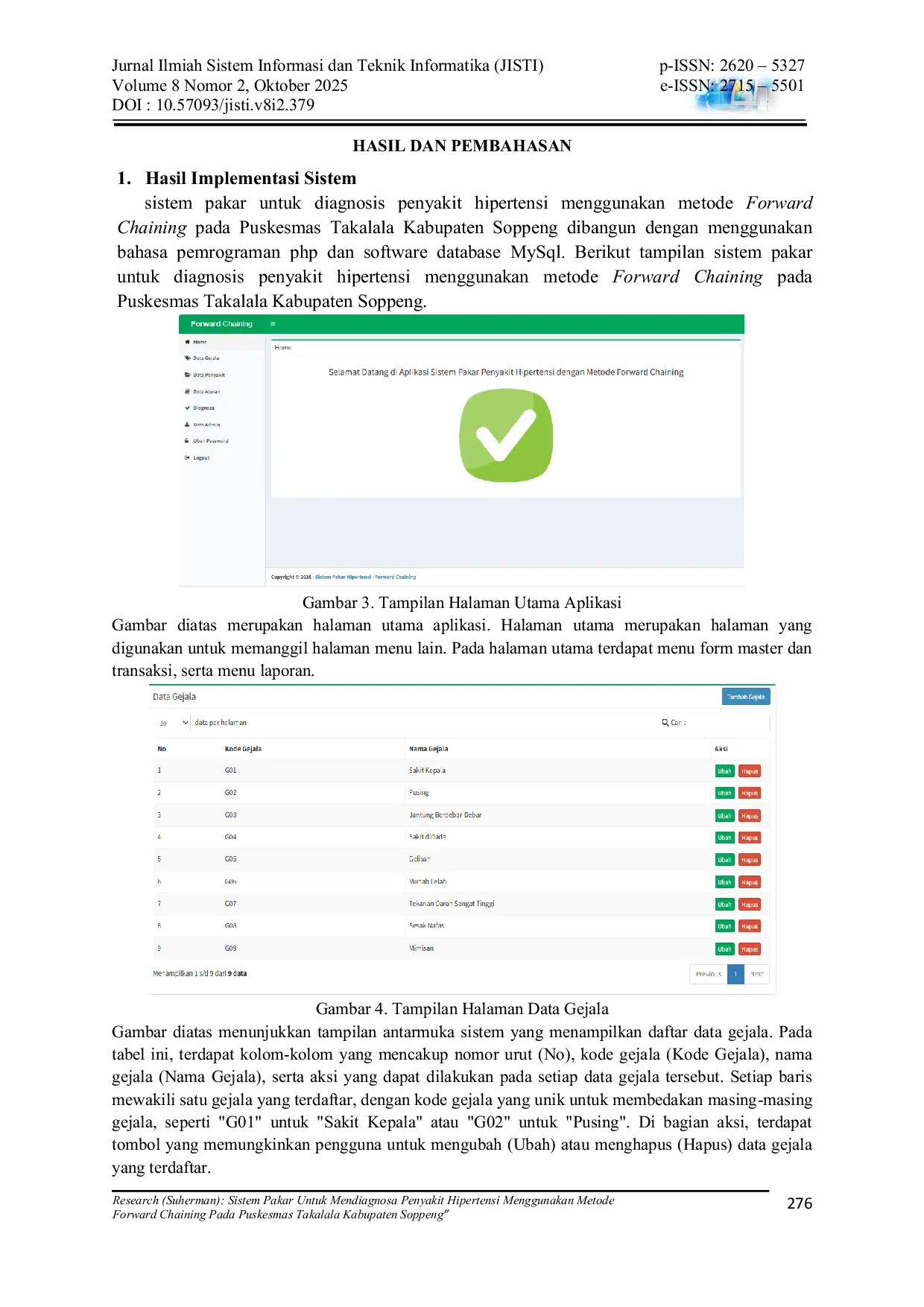
Task: Click the Data Aturan book icon
Action: point(188,391)
